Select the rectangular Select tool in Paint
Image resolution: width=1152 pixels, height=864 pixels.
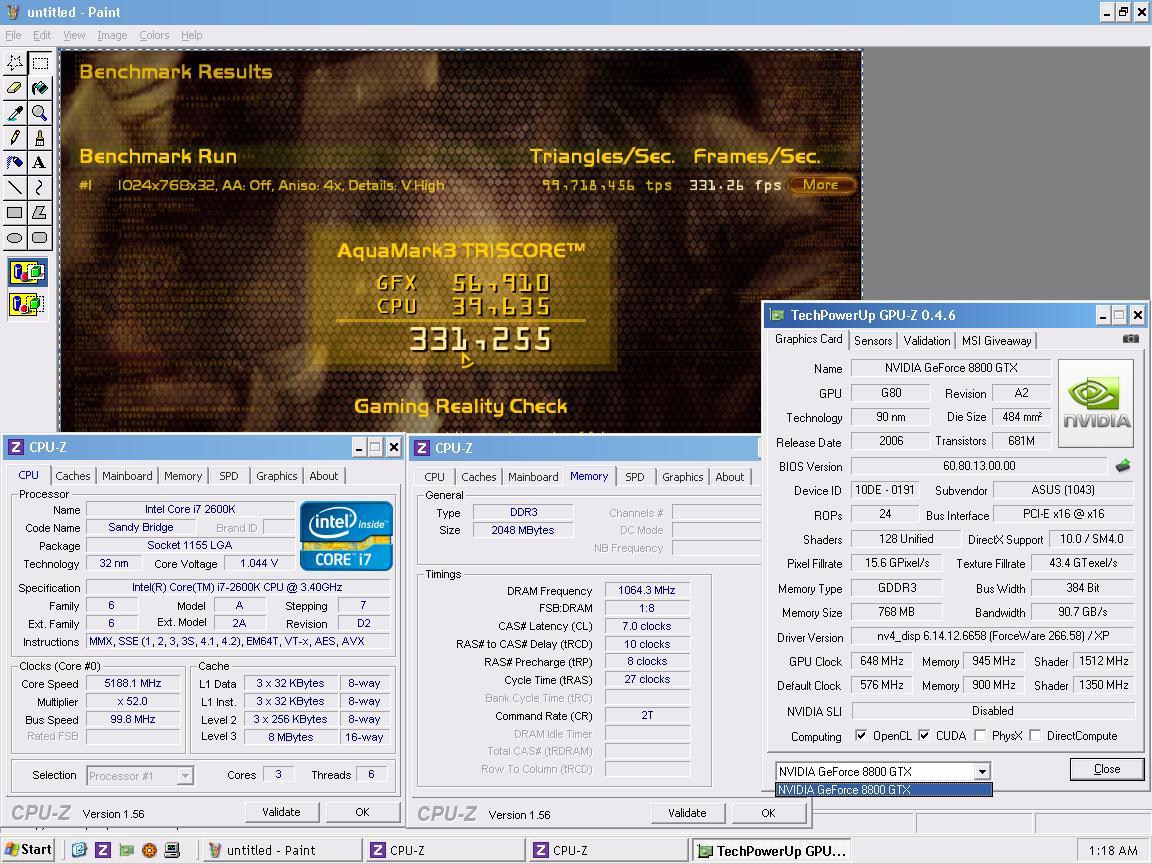coord(40,63)
